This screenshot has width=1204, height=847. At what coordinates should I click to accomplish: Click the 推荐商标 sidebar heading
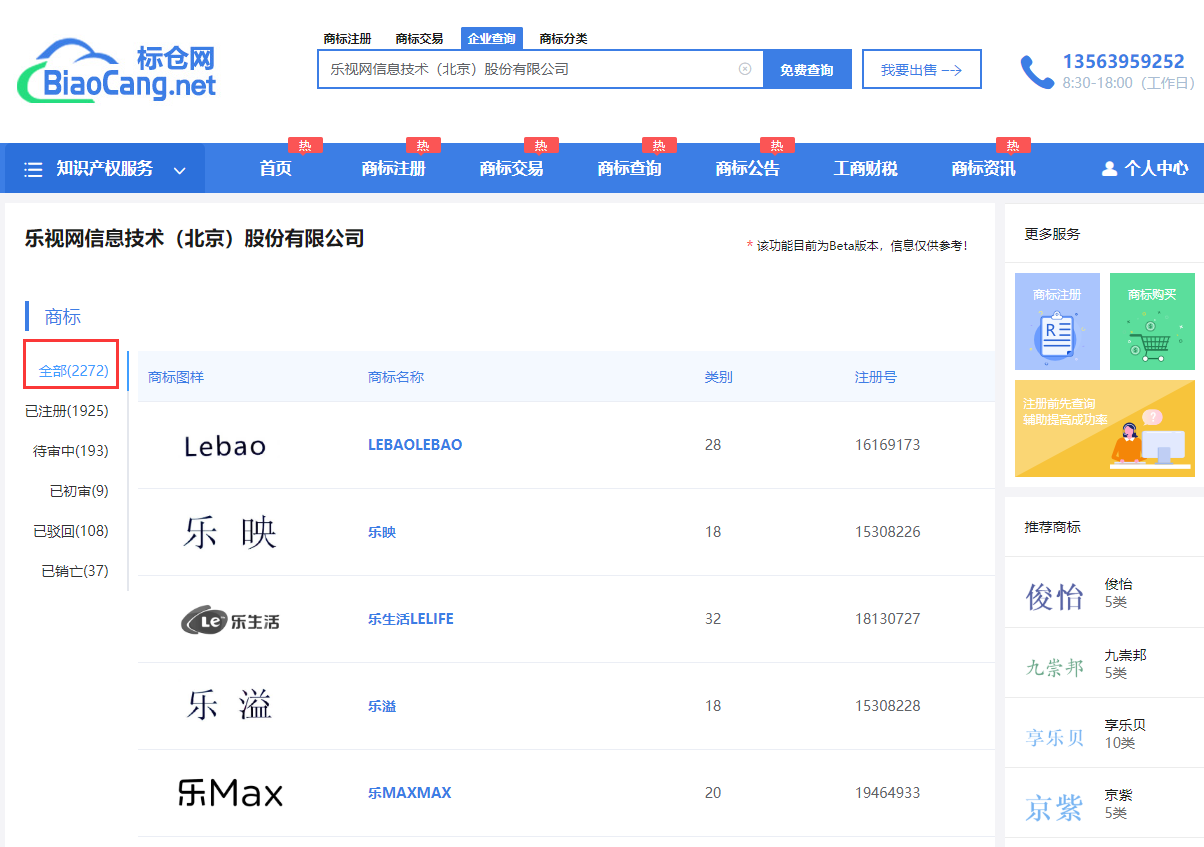click(1053, 527)
